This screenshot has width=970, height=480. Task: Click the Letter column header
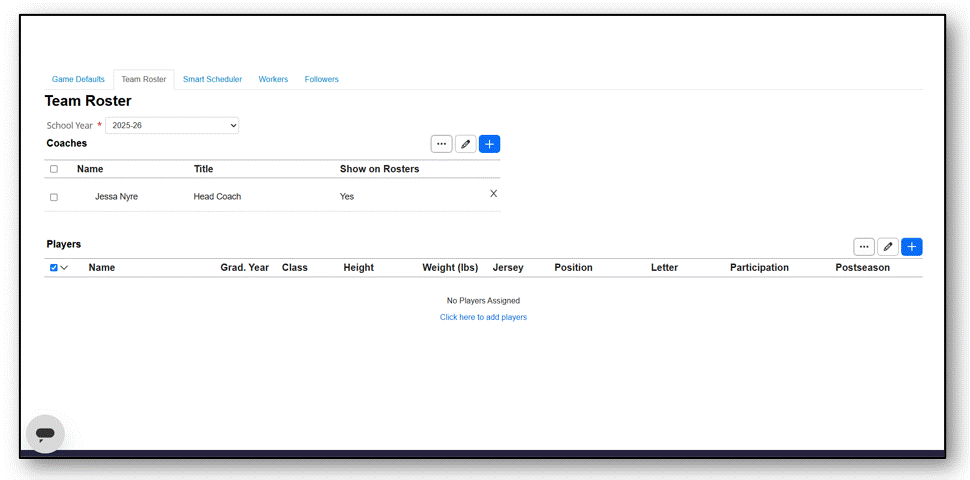coord(664,268)
